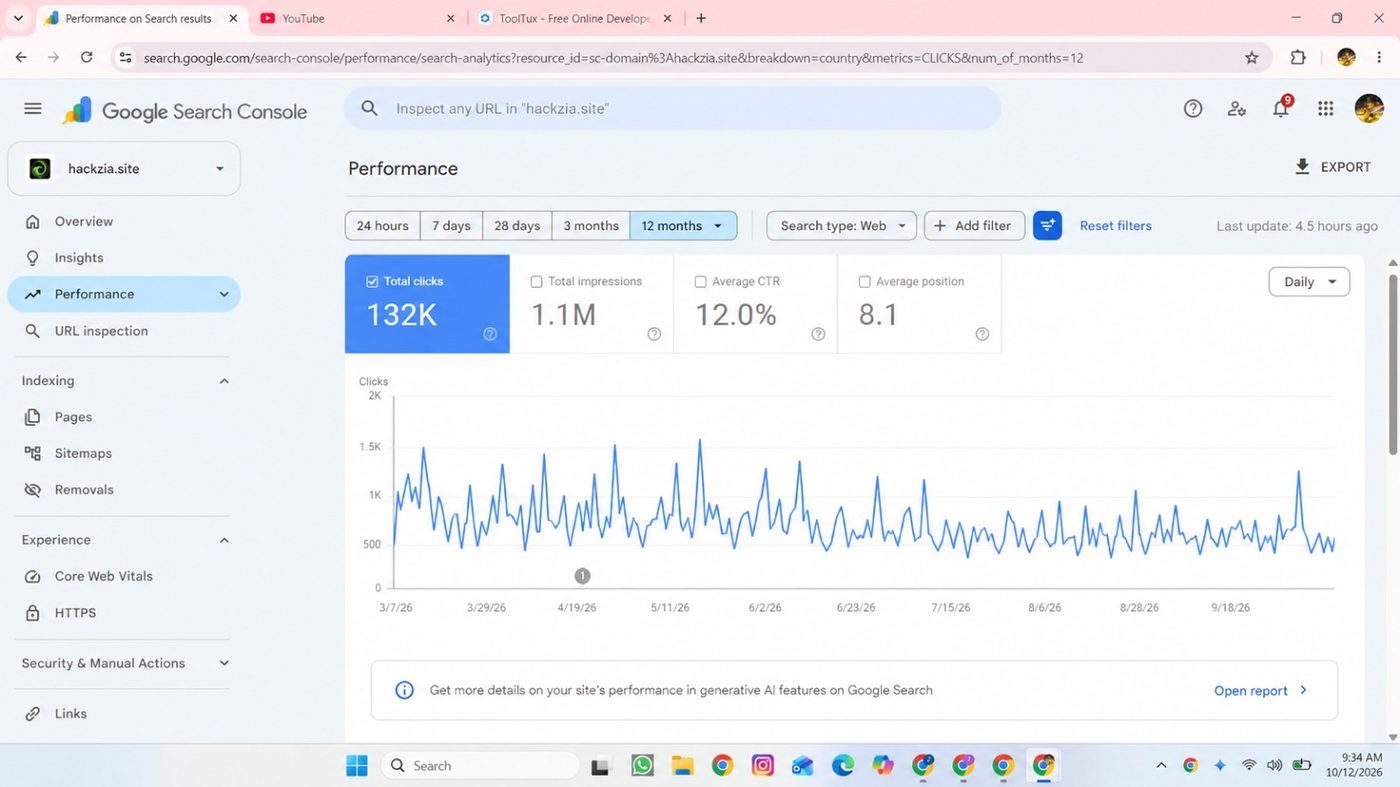Switch to the YouTube browser tab

[355, 18]
